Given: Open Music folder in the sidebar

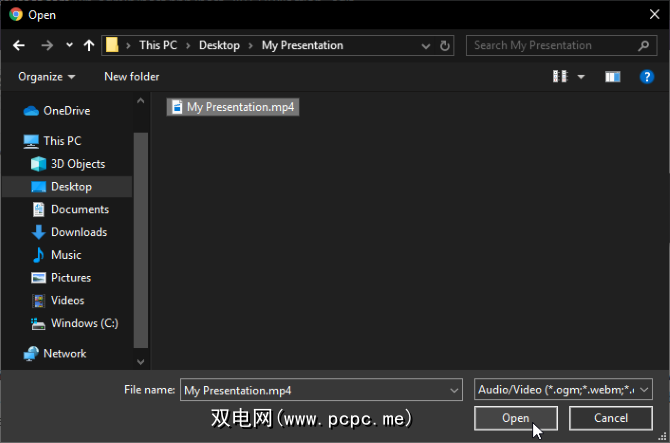Looking at the screenshot, I should (66, 255).
